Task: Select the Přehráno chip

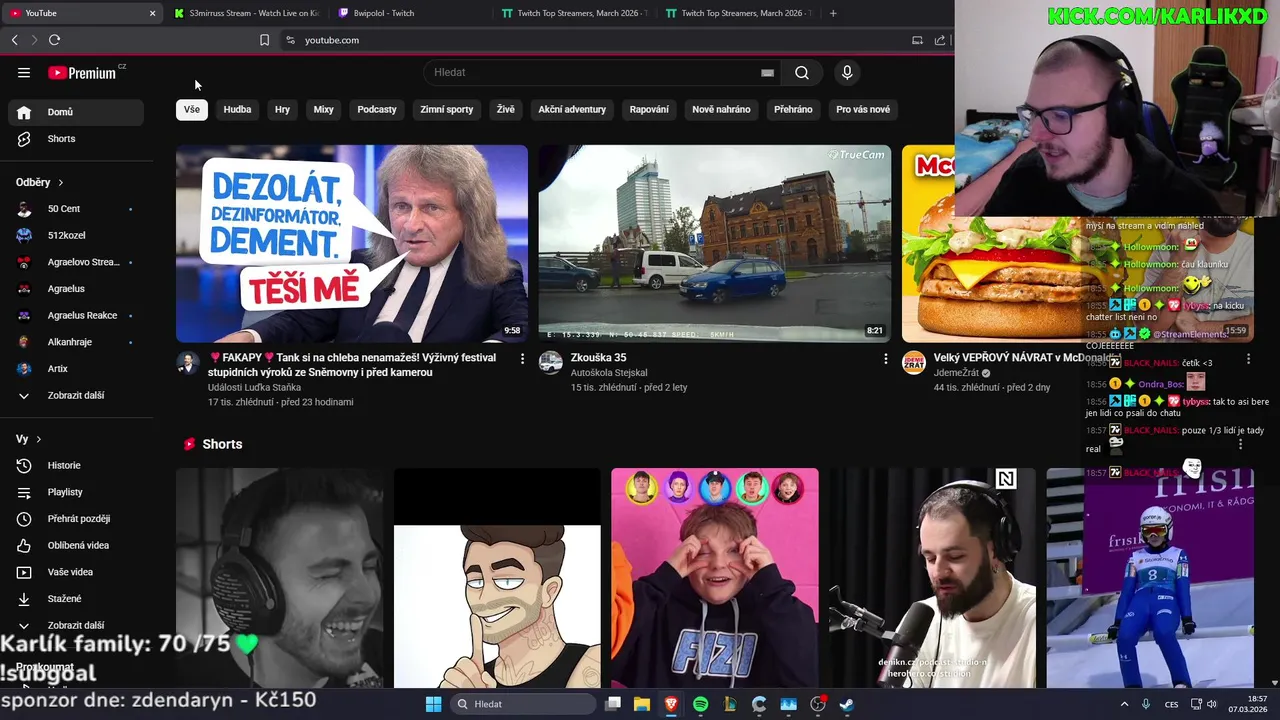Action: pyautogui.click(x=793, y=110)
